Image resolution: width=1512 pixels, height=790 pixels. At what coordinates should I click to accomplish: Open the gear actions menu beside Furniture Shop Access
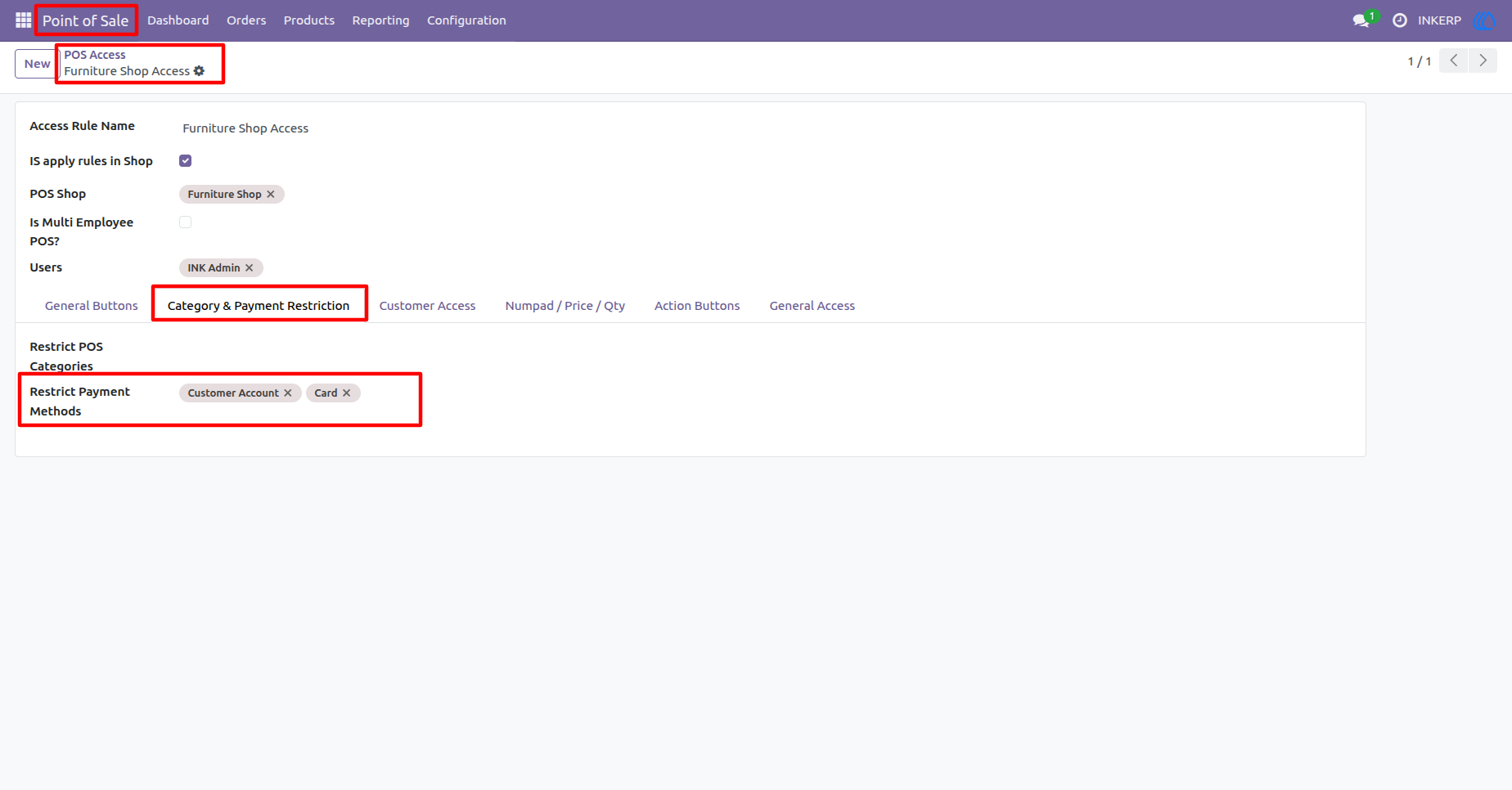pos(199,71)
